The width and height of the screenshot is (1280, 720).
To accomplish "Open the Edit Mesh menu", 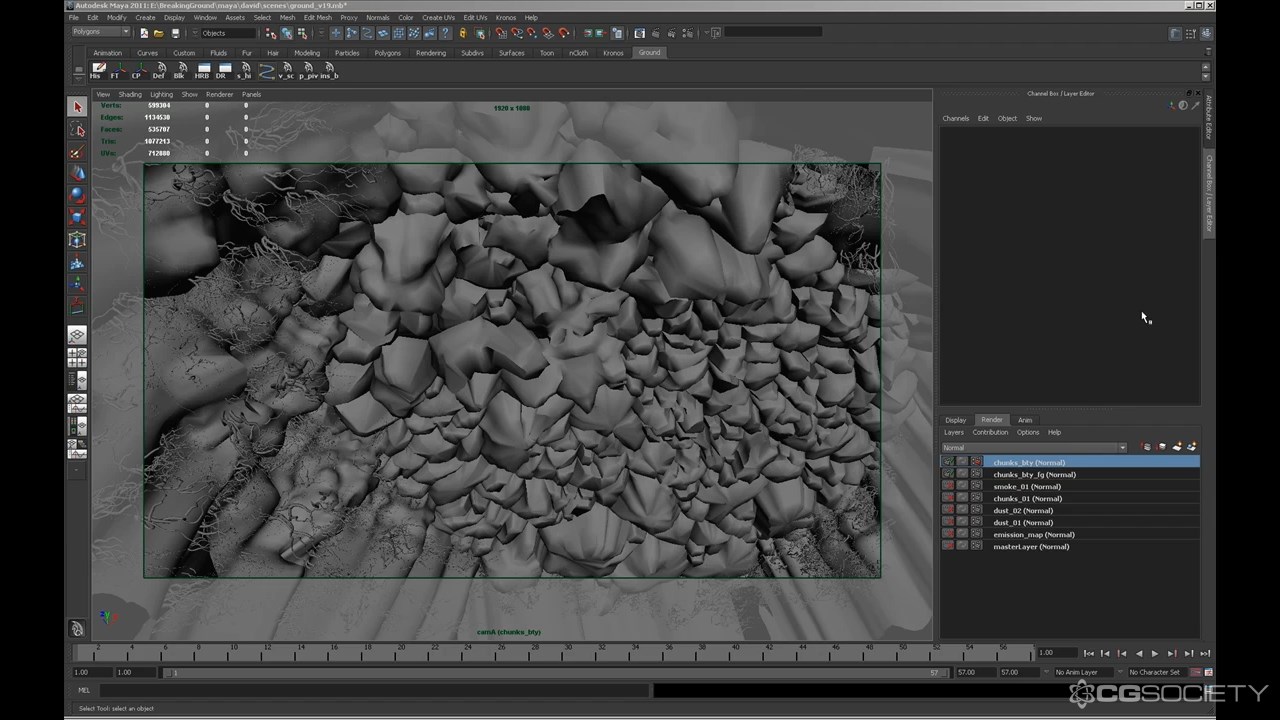I will click(x=317, y=17).
